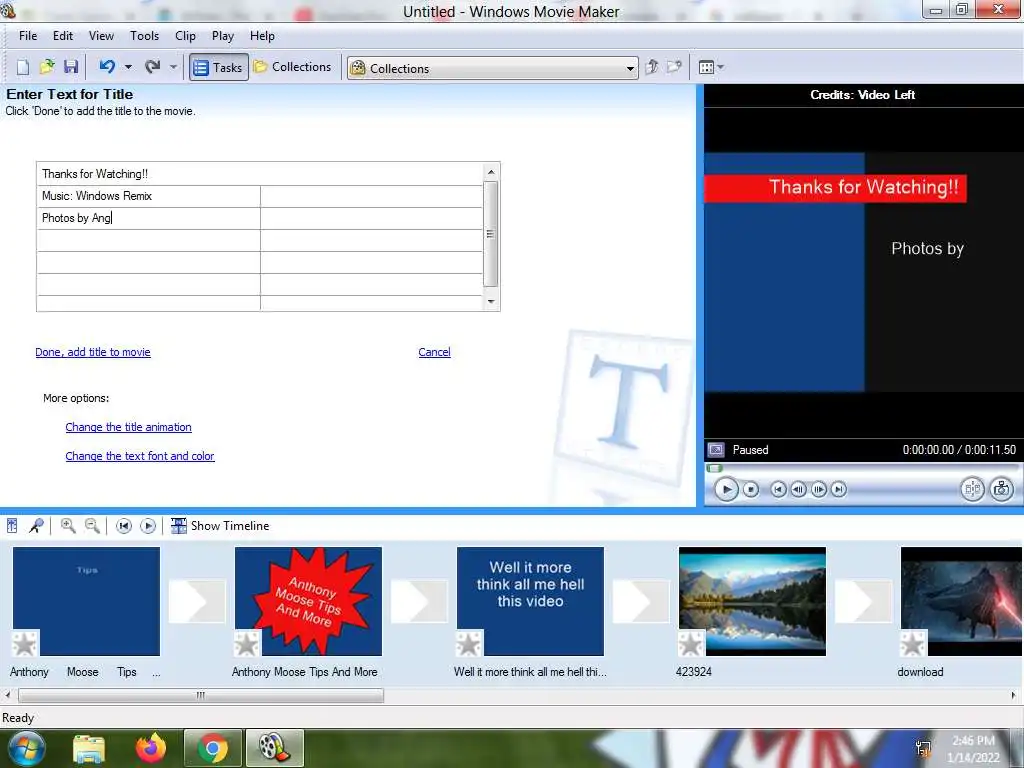Open the undo history dropdown arrow
The width and height of the screenshot is (1024, 768).
128,67
